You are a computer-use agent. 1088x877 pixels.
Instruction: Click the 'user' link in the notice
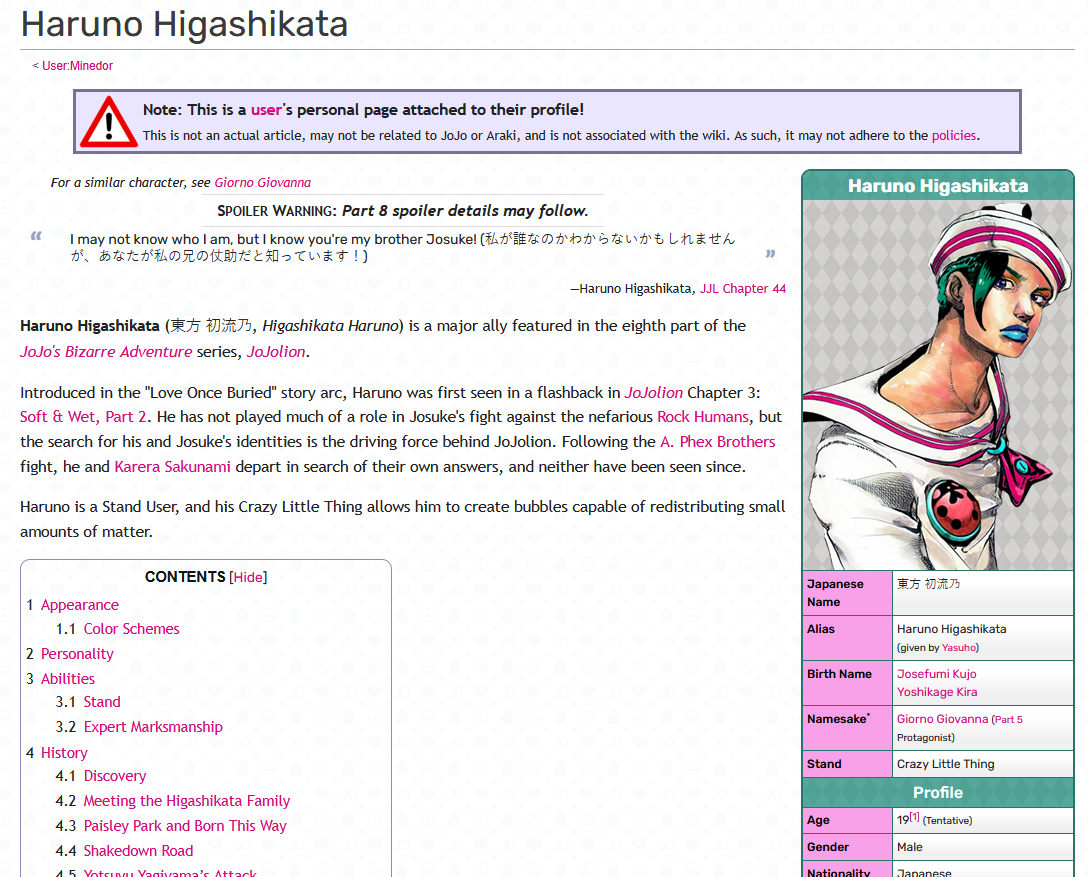coord(266,110)
